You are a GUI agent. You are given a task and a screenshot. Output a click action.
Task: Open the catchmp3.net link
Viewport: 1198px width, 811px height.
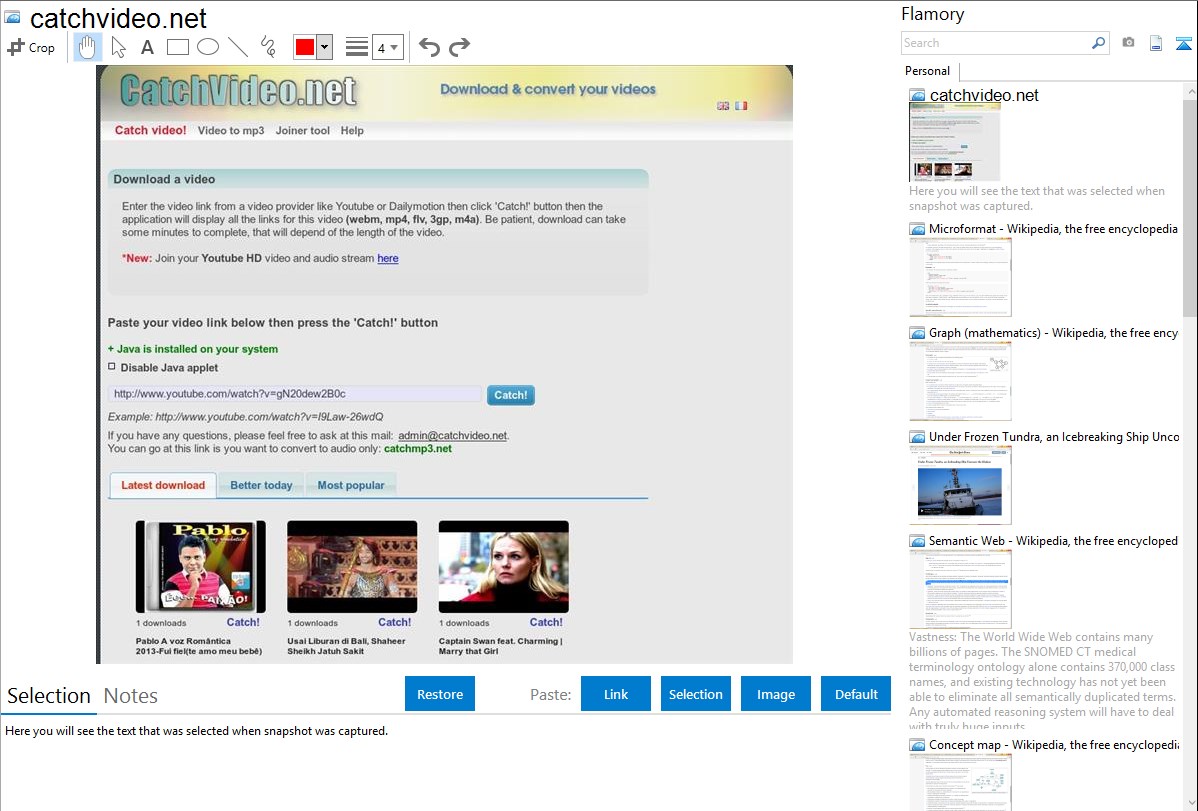pos(418,449)
